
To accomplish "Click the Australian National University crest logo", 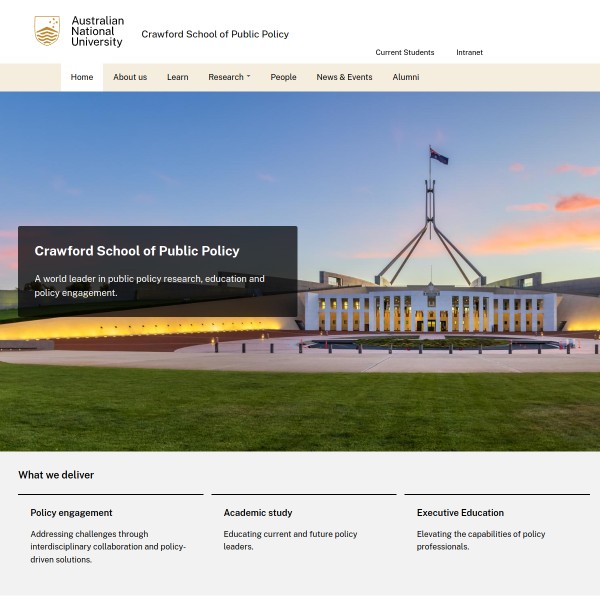I will (x=47, y=31).
